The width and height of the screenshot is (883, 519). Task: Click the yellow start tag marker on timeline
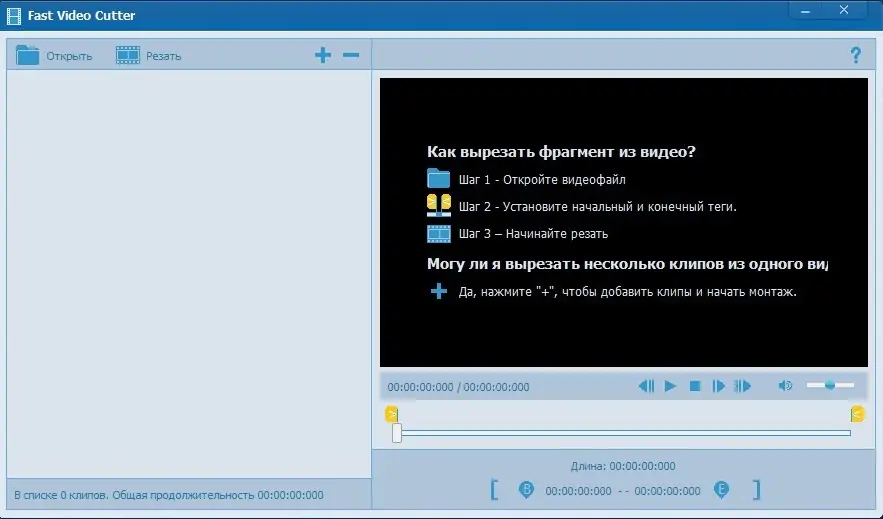(x=391, y=414)
